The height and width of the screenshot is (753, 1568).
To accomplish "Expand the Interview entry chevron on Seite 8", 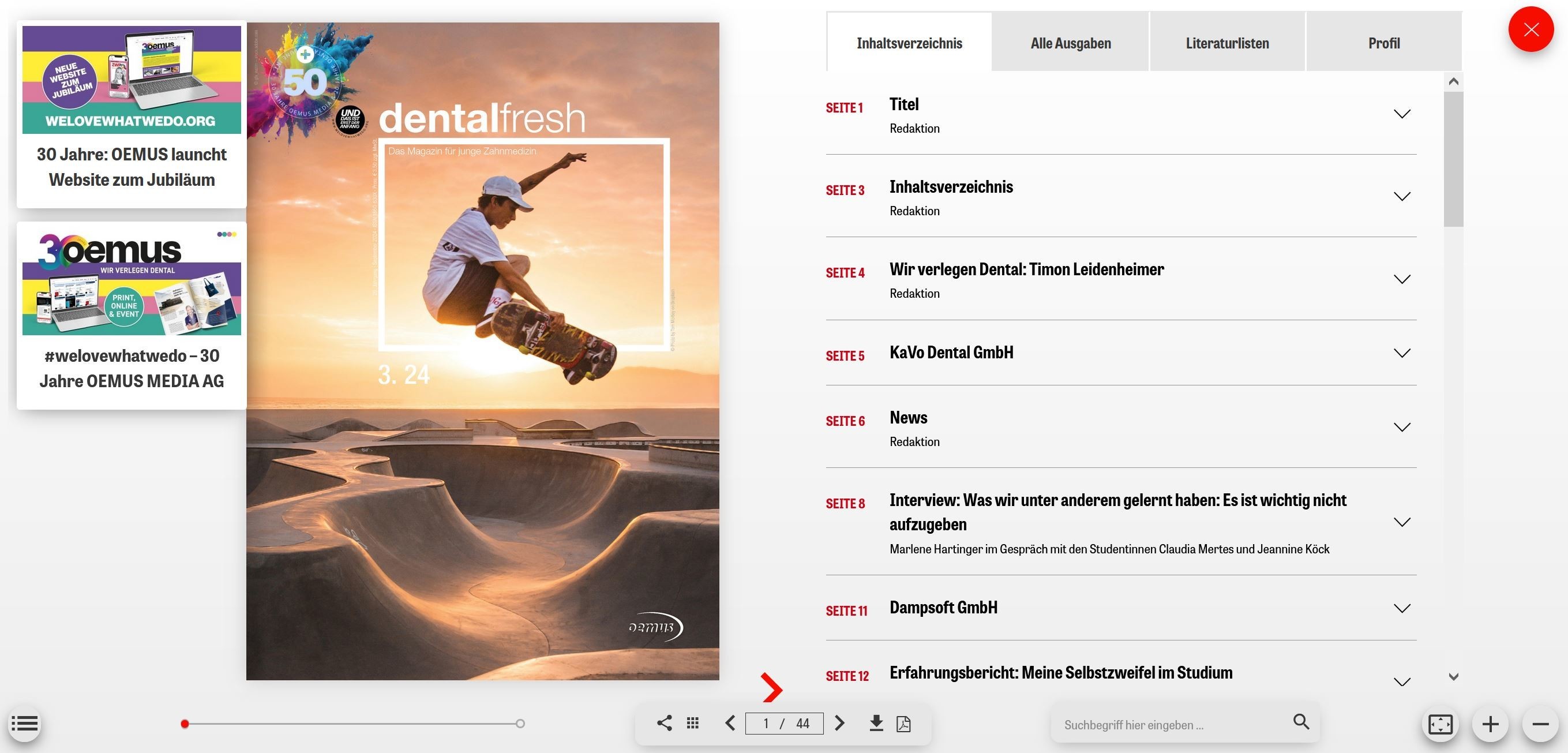I will click(x=1402, y=522).
